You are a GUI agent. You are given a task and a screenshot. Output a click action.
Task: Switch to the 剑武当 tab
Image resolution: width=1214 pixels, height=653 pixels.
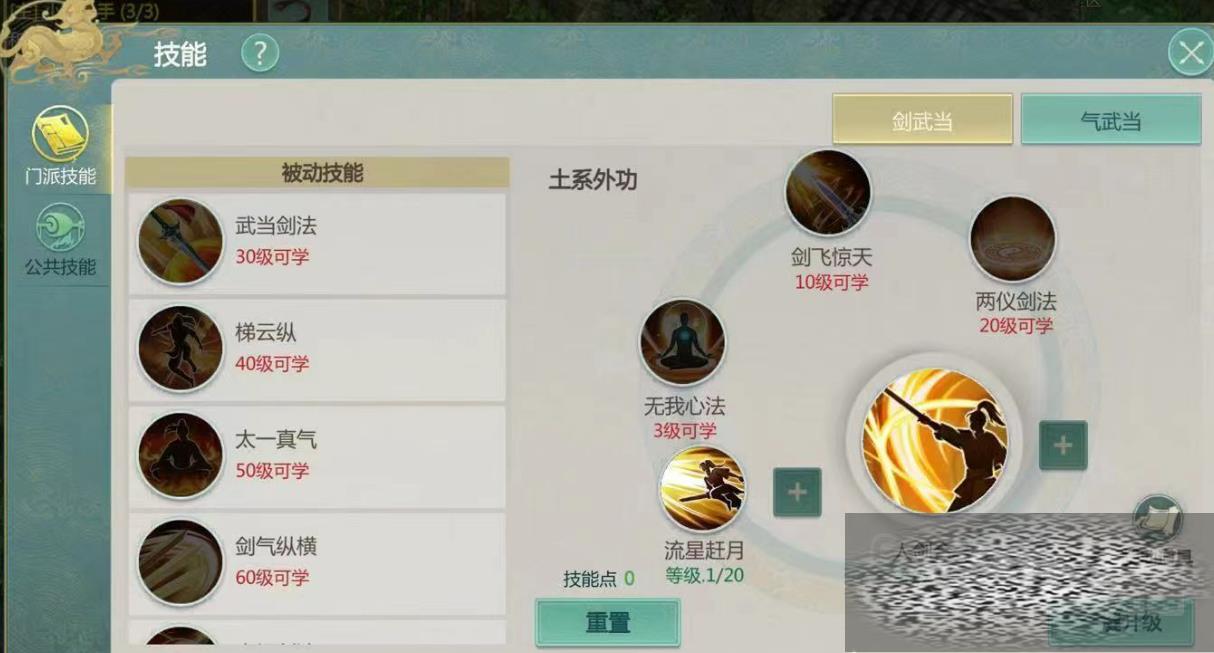pyautogui.click(x=922, y=121)
